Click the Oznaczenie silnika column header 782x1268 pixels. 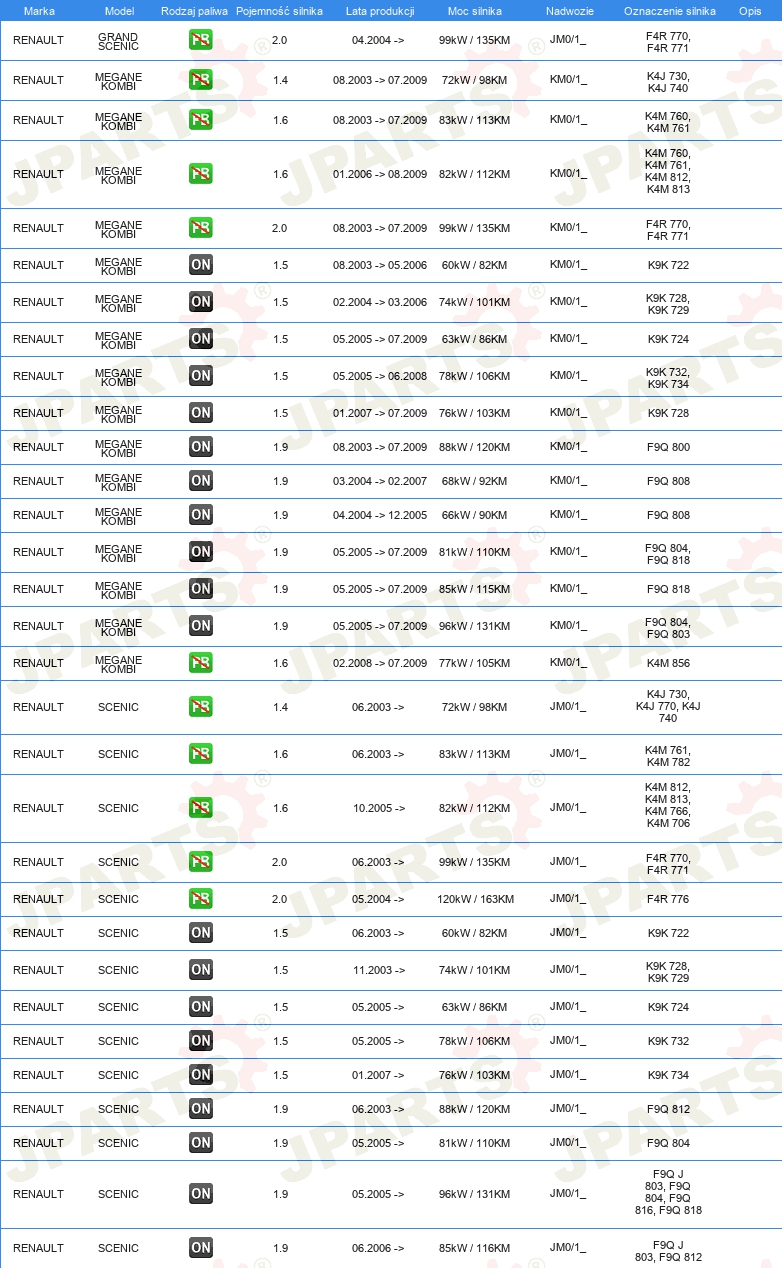click(x=670, y=11)
